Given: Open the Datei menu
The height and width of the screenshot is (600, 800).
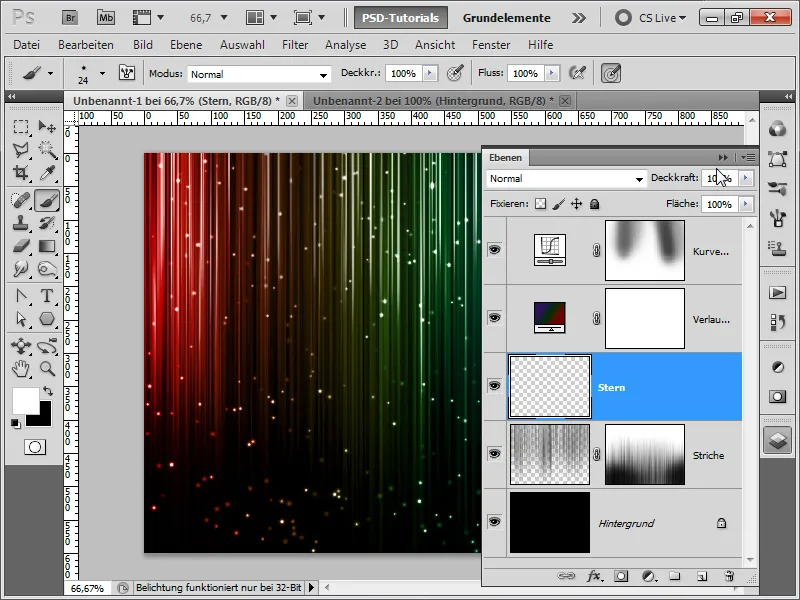Looking at the screenshot, I should [27, 45].
